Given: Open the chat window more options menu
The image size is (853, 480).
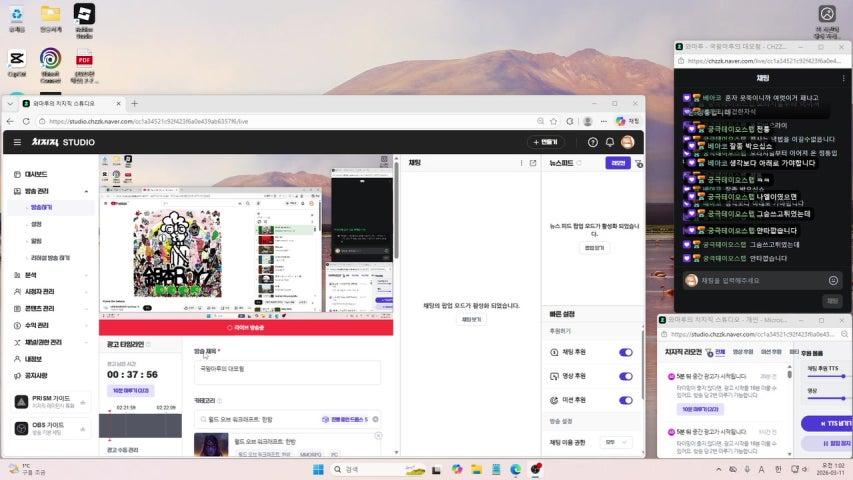Looking at the screenshot, I should [843, 78].
